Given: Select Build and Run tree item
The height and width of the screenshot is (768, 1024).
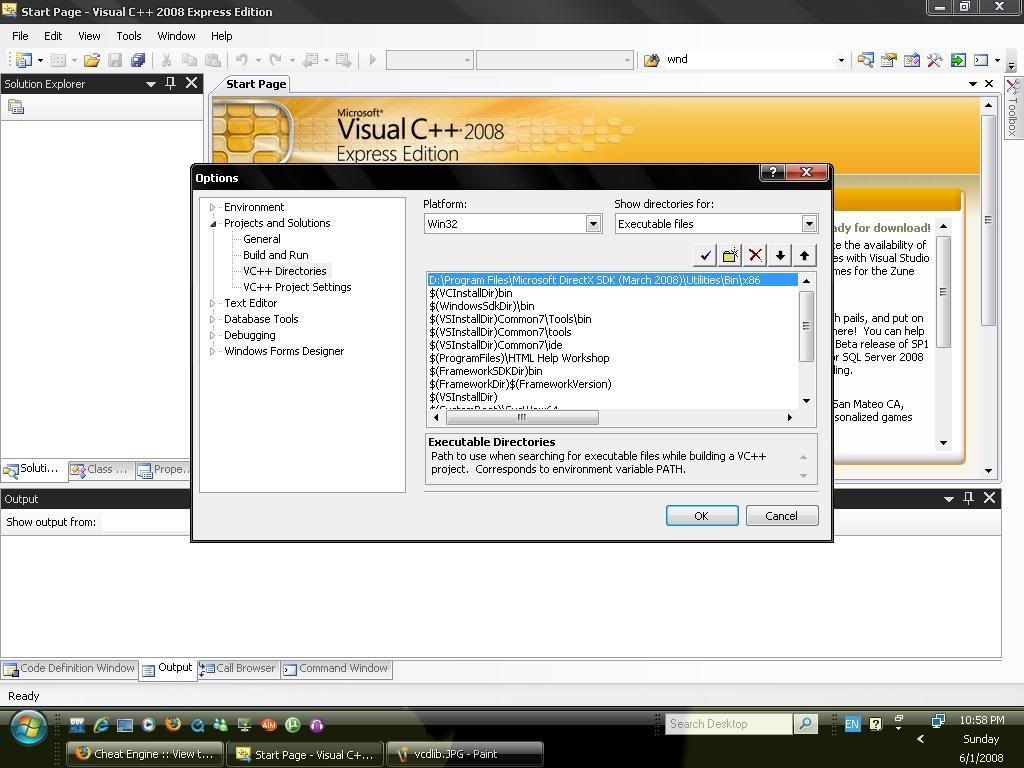Looking at the screenshot, I should click(x=276, y=255).
